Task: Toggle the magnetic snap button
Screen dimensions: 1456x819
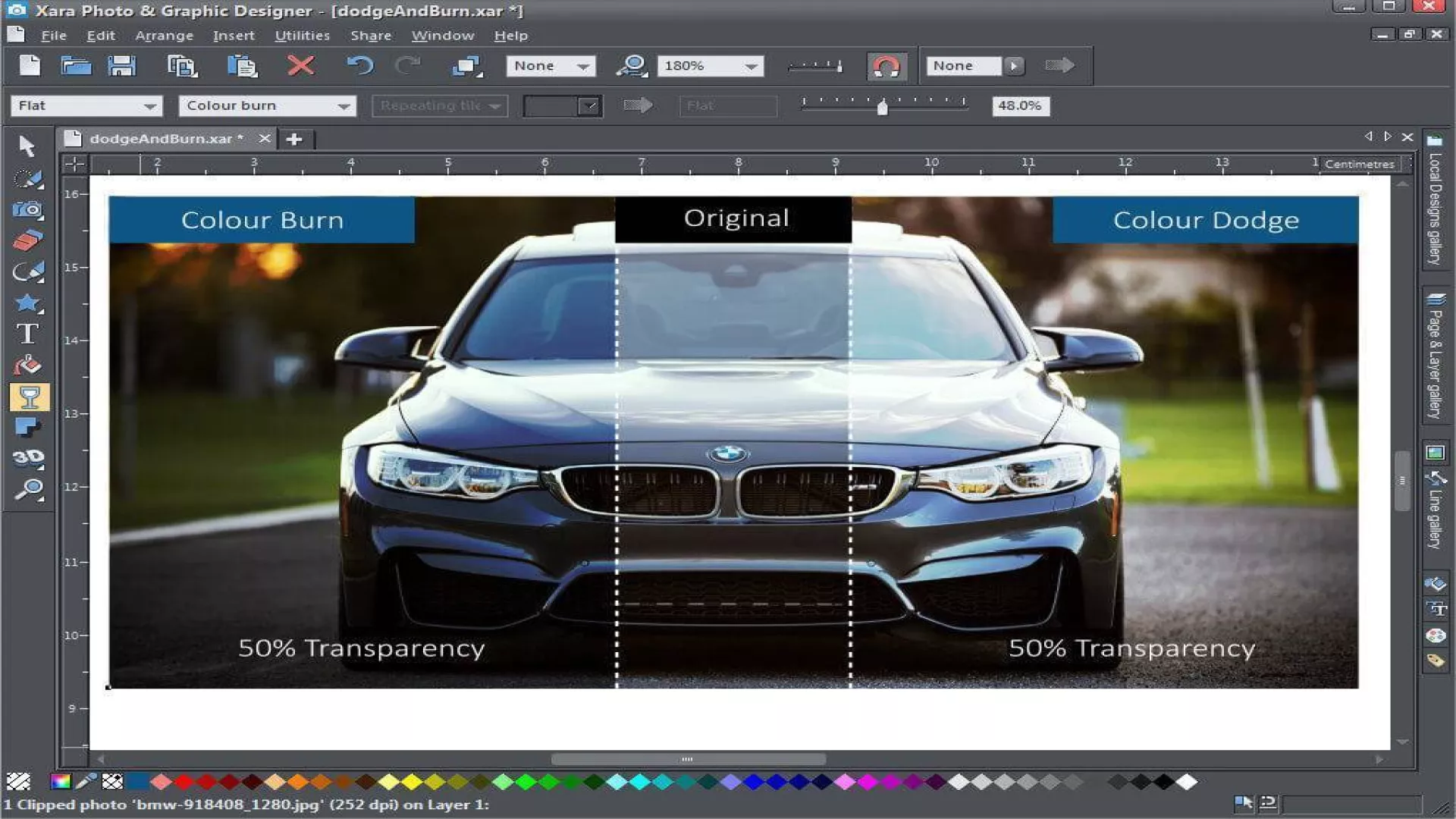Action: [886, 66]
